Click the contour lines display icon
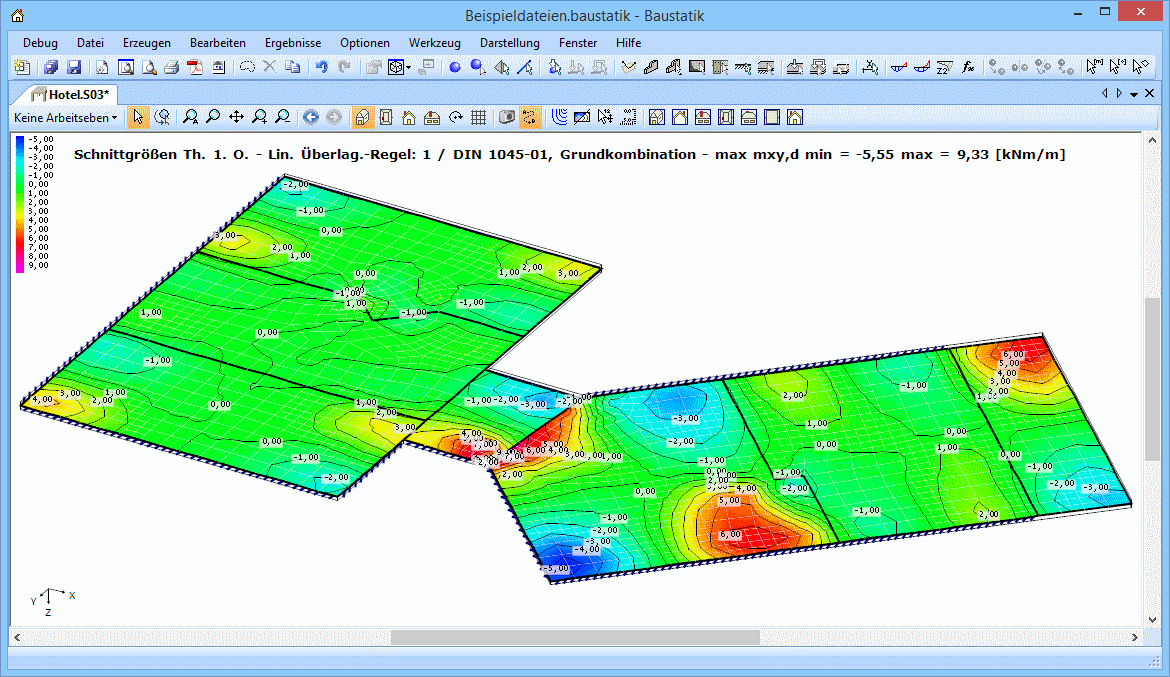 [x=559, y=117]
